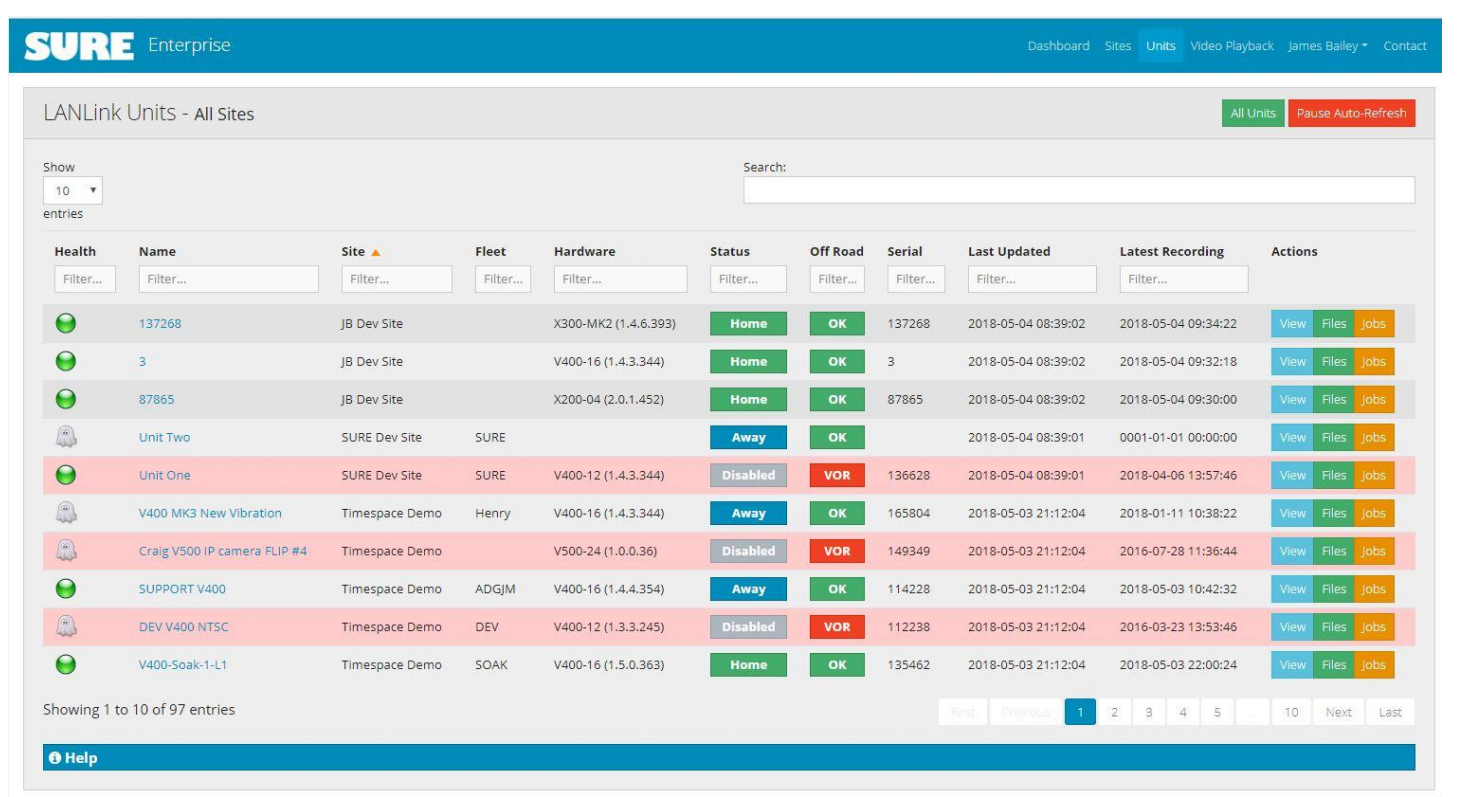Screen dimensions: 1464x797
Task: Open the Contact page
Action: [x=1405, y=46]
